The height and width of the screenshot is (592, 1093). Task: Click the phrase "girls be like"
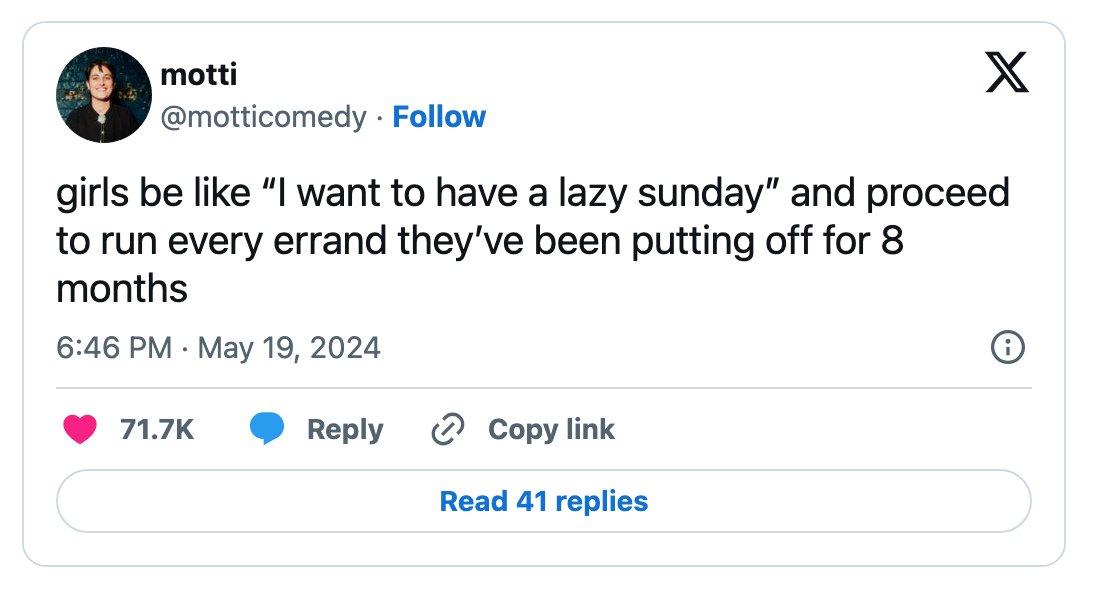coord(153,192)
